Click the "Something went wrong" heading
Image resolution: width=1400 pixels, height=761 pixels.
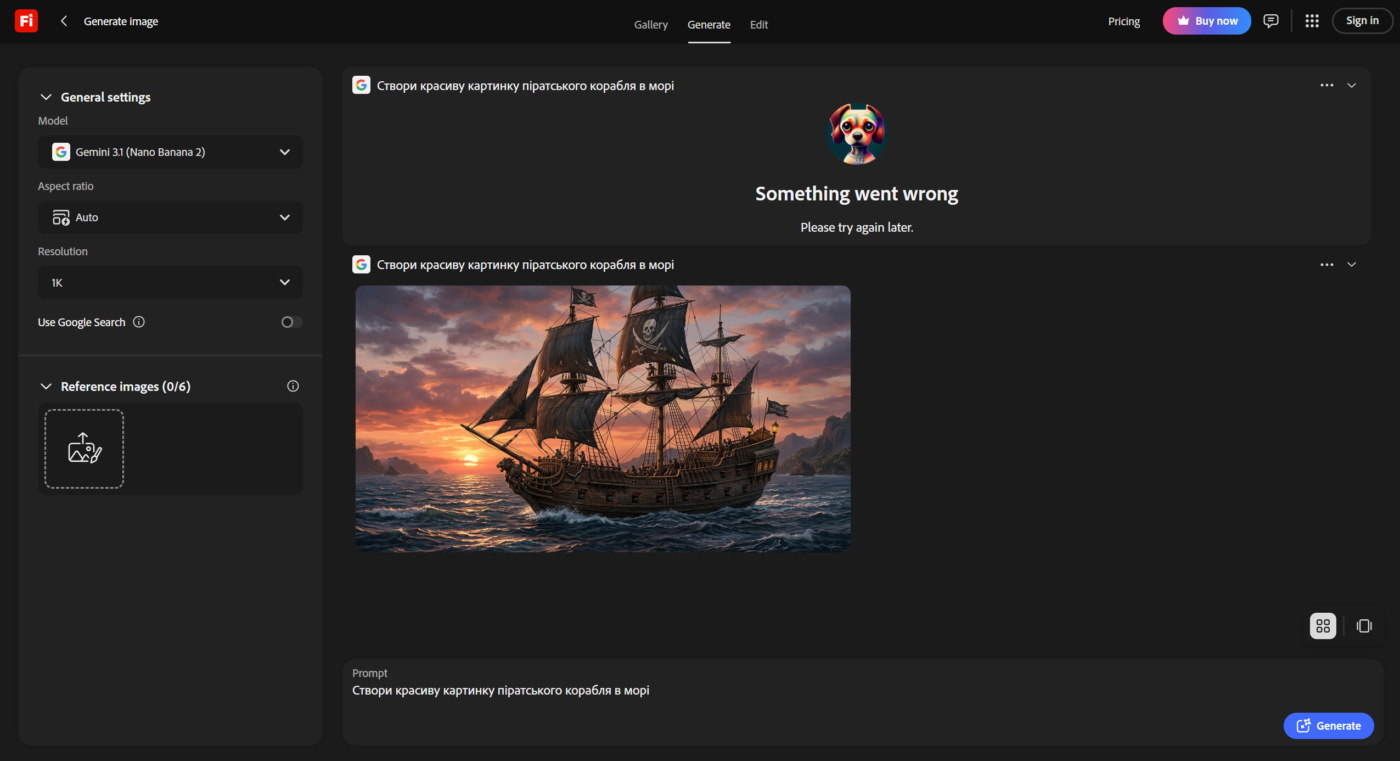(x=857, y=194)
